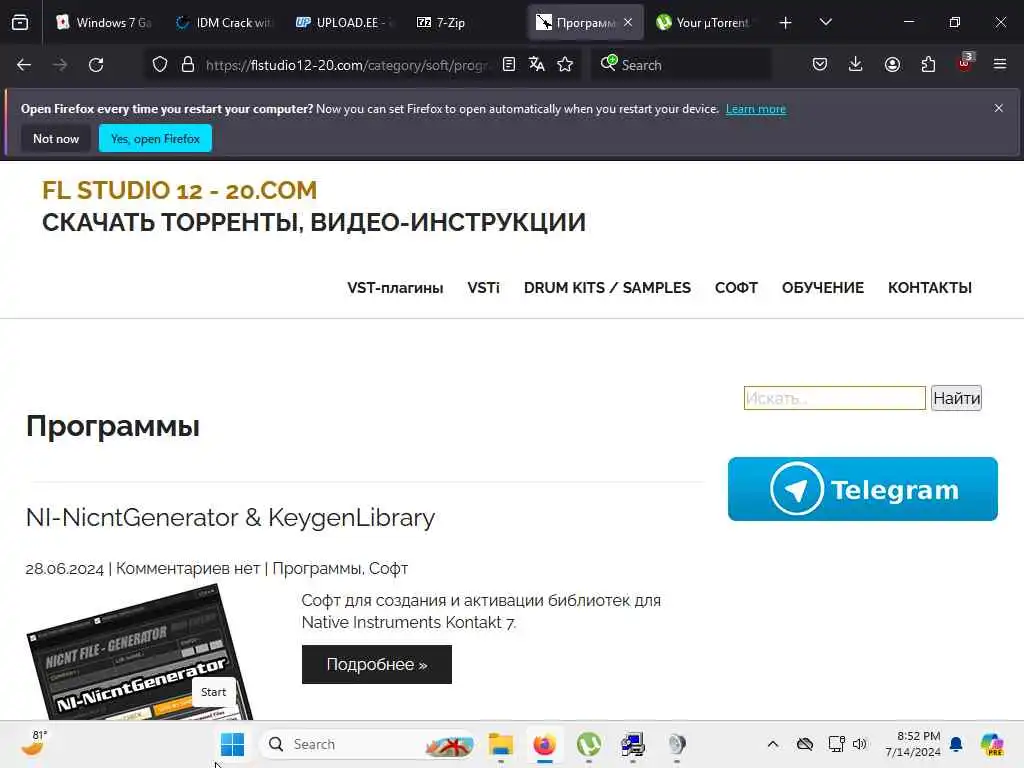This screenshot has height=768, width=1024.
Task: Open the Telegram banner
Action: [863, 489]
